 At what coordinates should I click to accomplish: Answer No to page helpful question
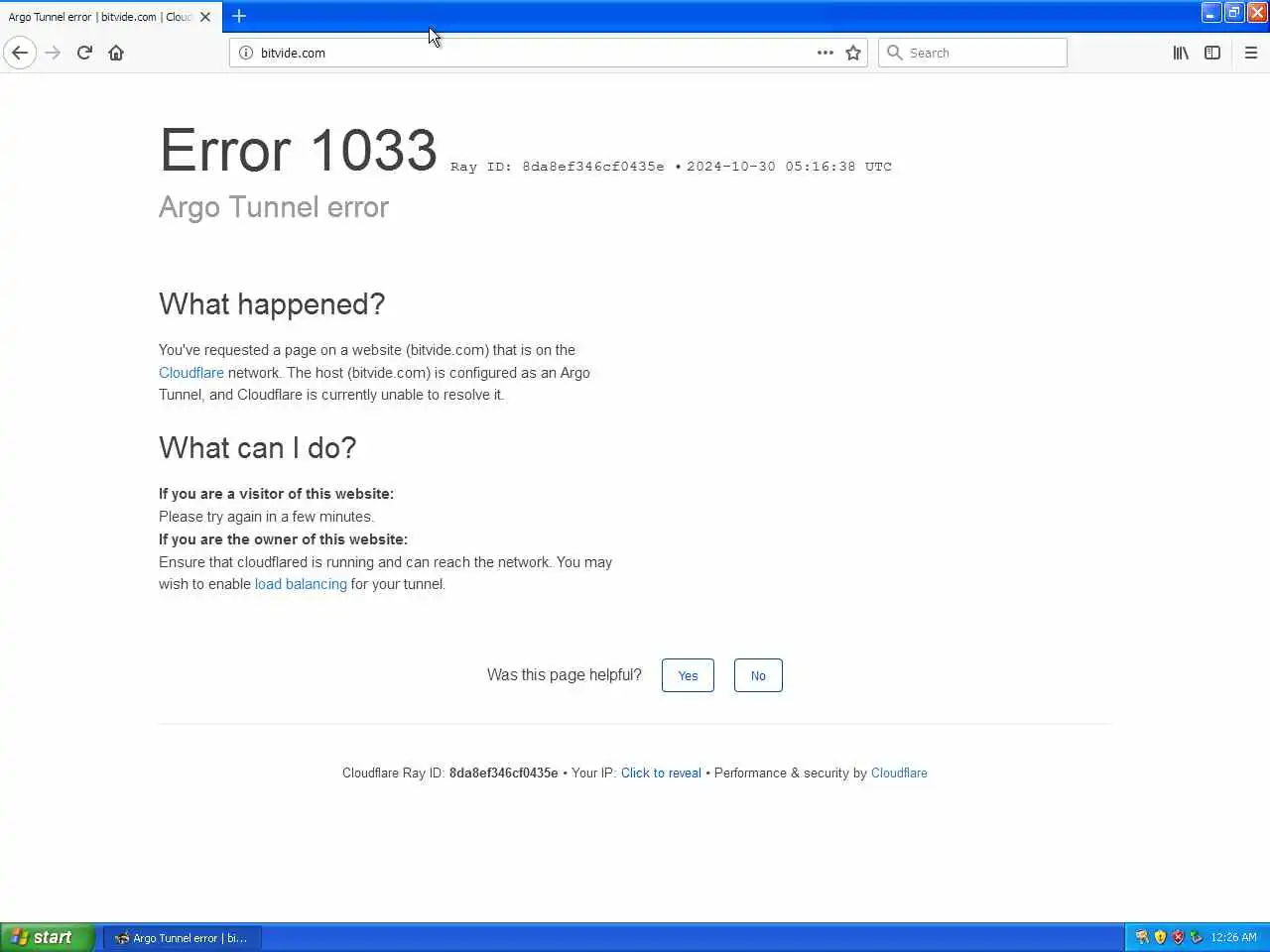pyautogui.click(x=758, y=675)
